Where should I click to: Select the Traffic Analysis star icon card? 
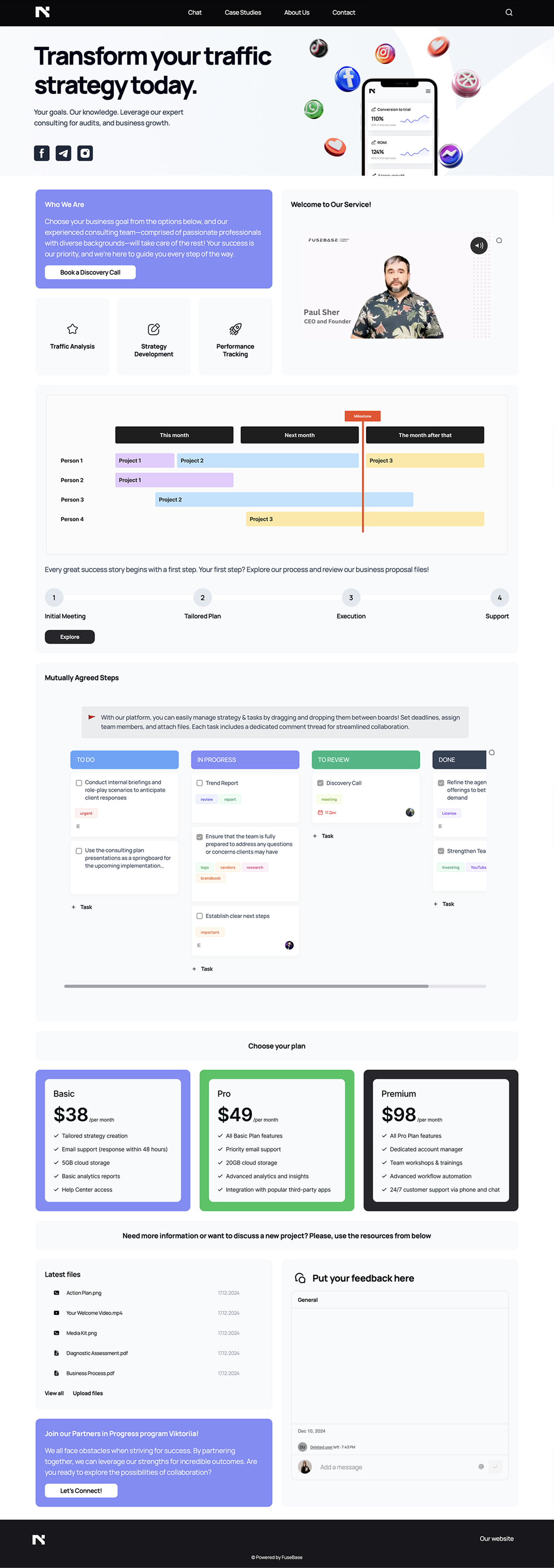pos(73,336)
